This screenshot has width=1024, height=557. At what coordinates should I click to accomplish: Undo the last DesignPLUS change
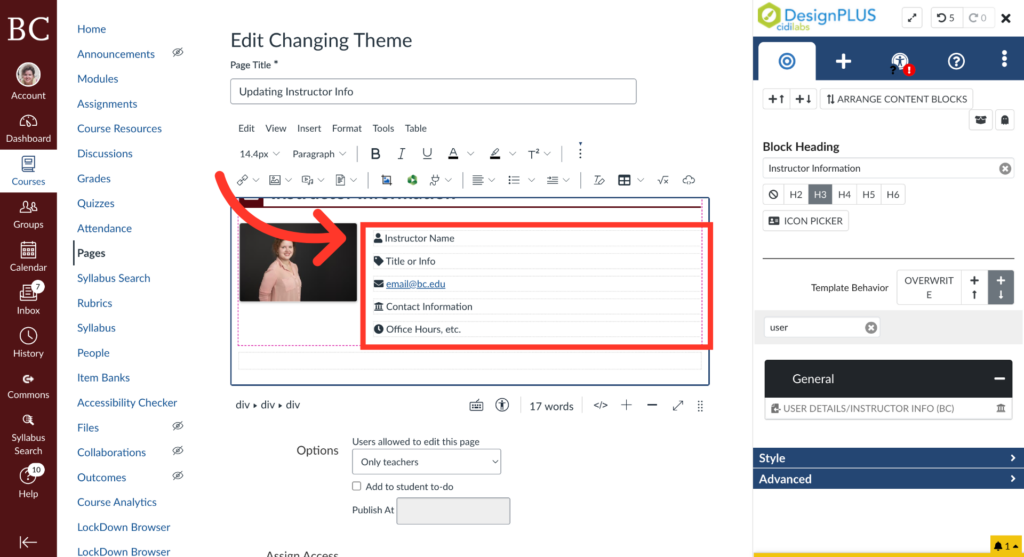tap(946, 18)
